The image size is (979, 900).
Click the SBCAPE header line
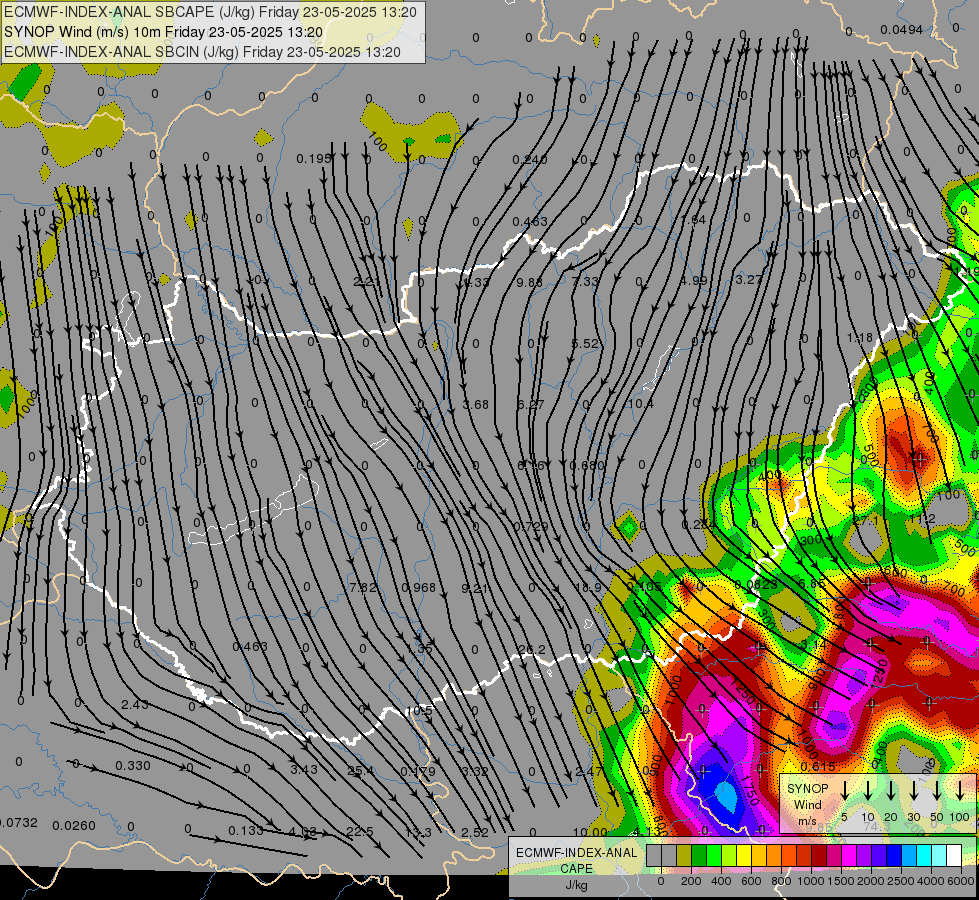pos(210,12)
